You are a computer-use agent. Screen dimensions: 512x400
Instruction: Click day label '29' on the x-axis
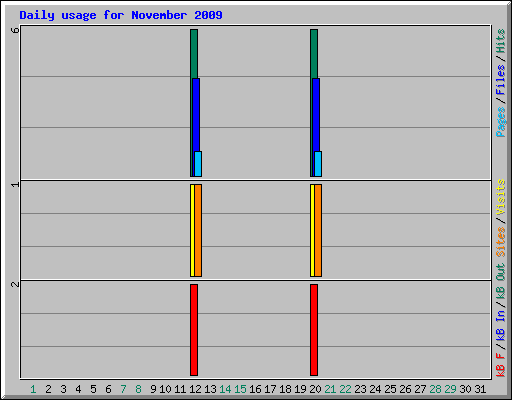click(450, 389)
